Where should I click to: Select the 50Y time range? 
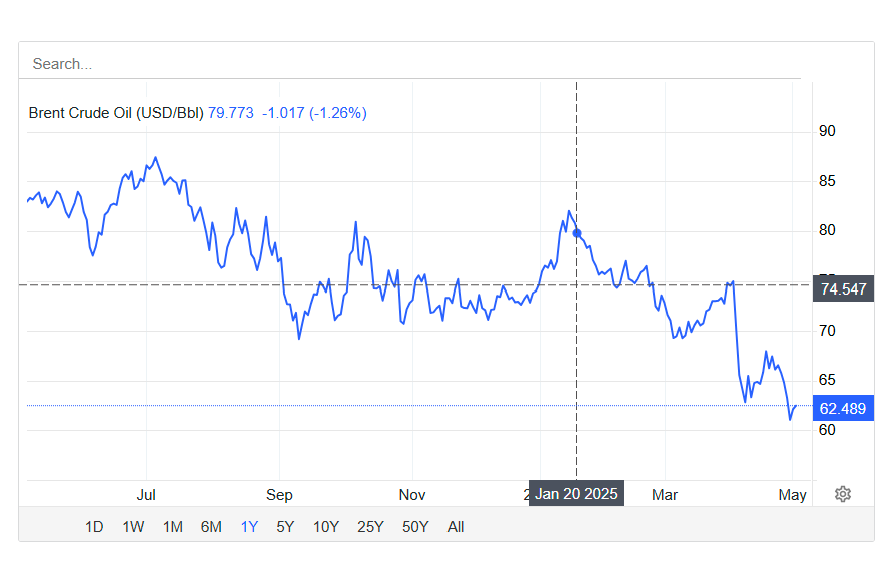(x=415, y=527)
